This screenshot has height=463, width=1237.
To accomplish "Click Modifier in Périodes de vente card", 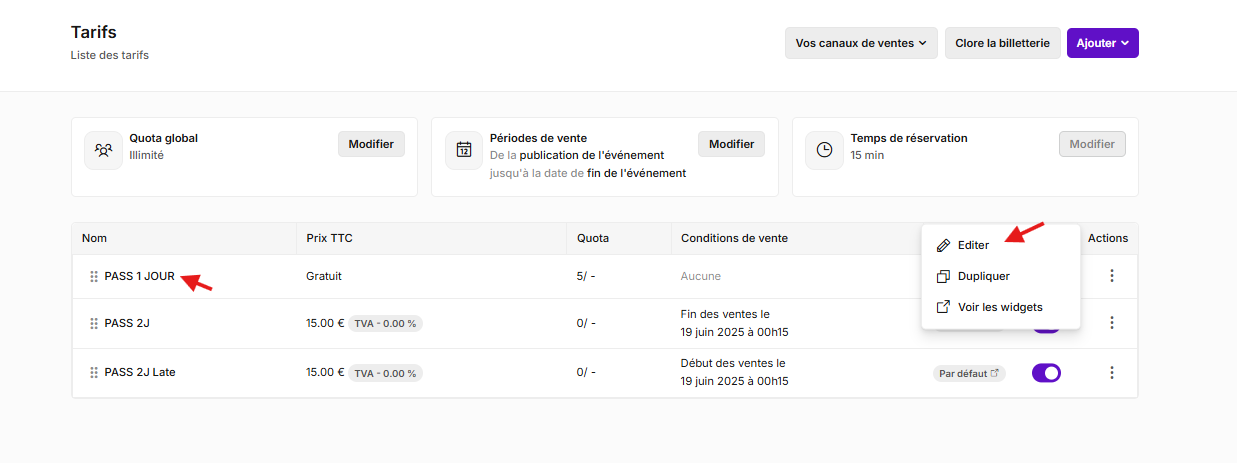I will pyautogui.click(x=731, y=144).
